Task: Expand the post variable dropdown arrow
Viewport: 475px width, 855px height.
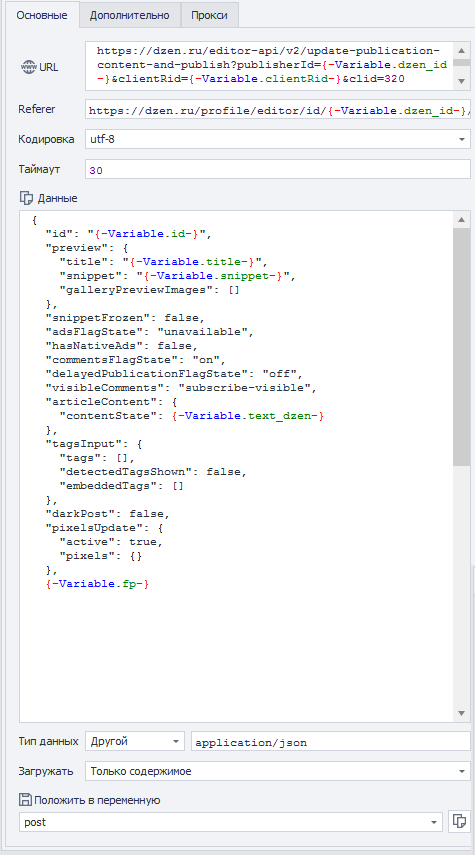Action: point(434,822)
